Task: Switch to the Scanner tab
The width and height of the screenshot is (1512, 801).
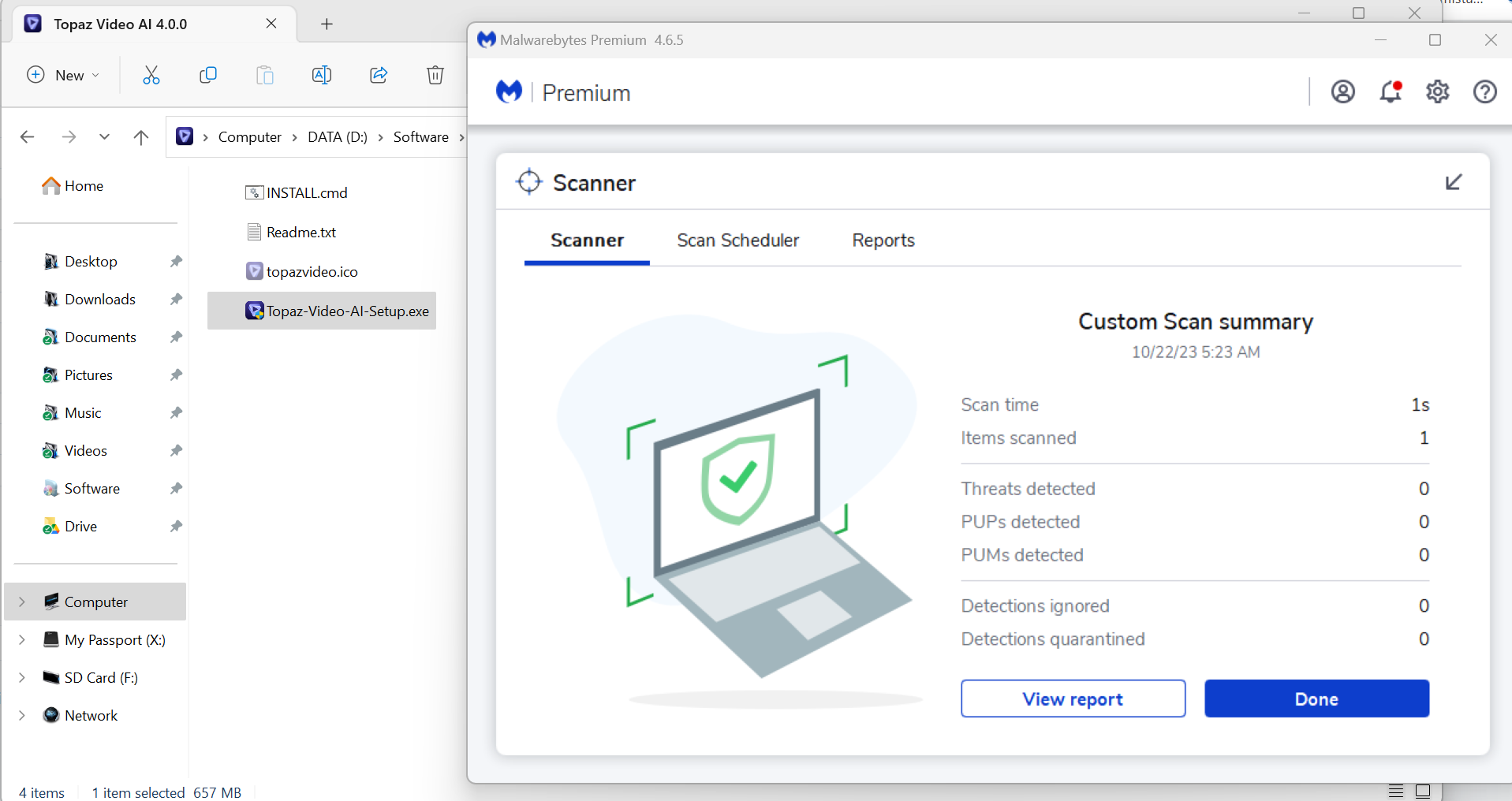Action: (587, 240)
